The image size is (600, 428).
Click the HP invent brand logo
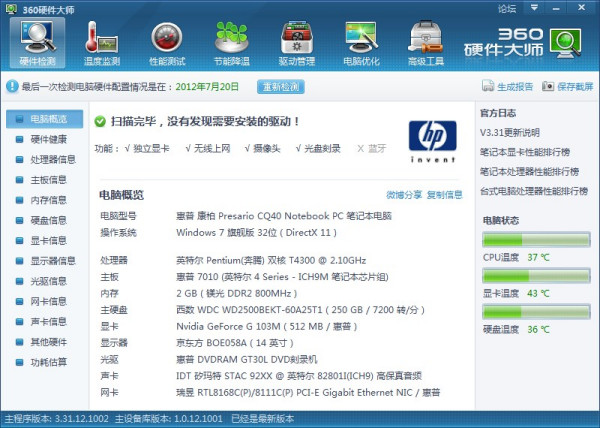432,141
